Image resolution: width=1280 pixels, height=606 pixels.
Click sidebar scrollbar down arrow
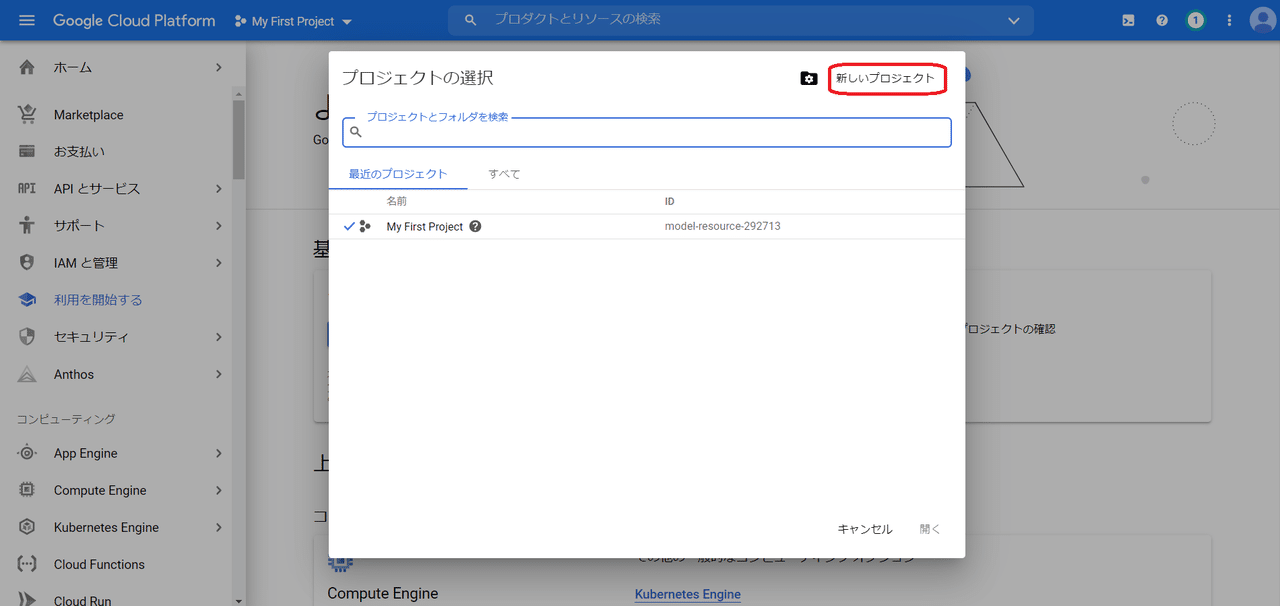(238, 600)
